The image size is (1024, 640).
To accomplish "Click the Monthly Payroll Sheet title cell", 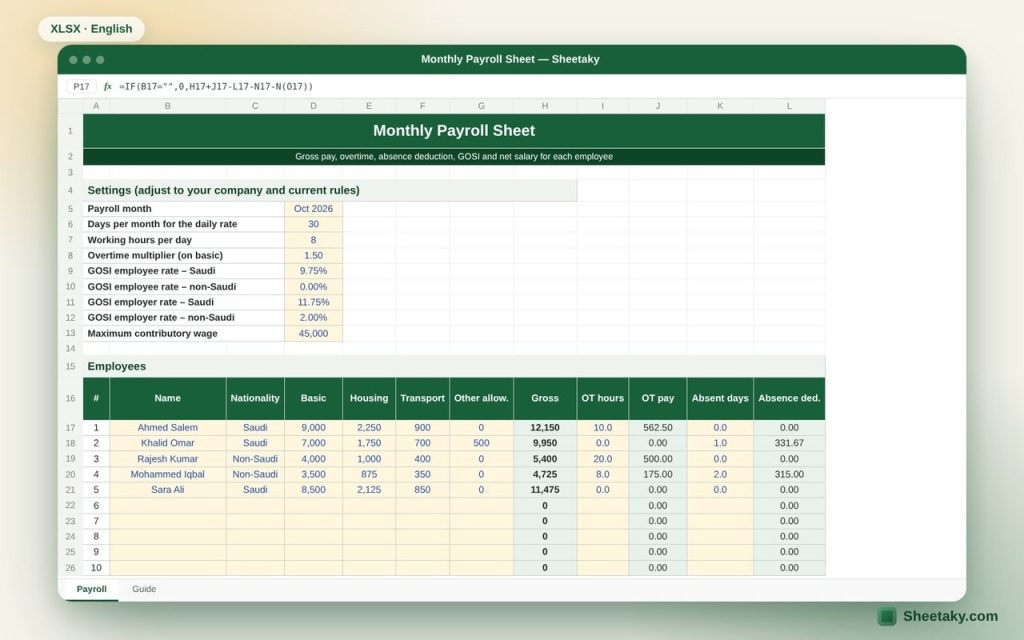I will (454, 131).
